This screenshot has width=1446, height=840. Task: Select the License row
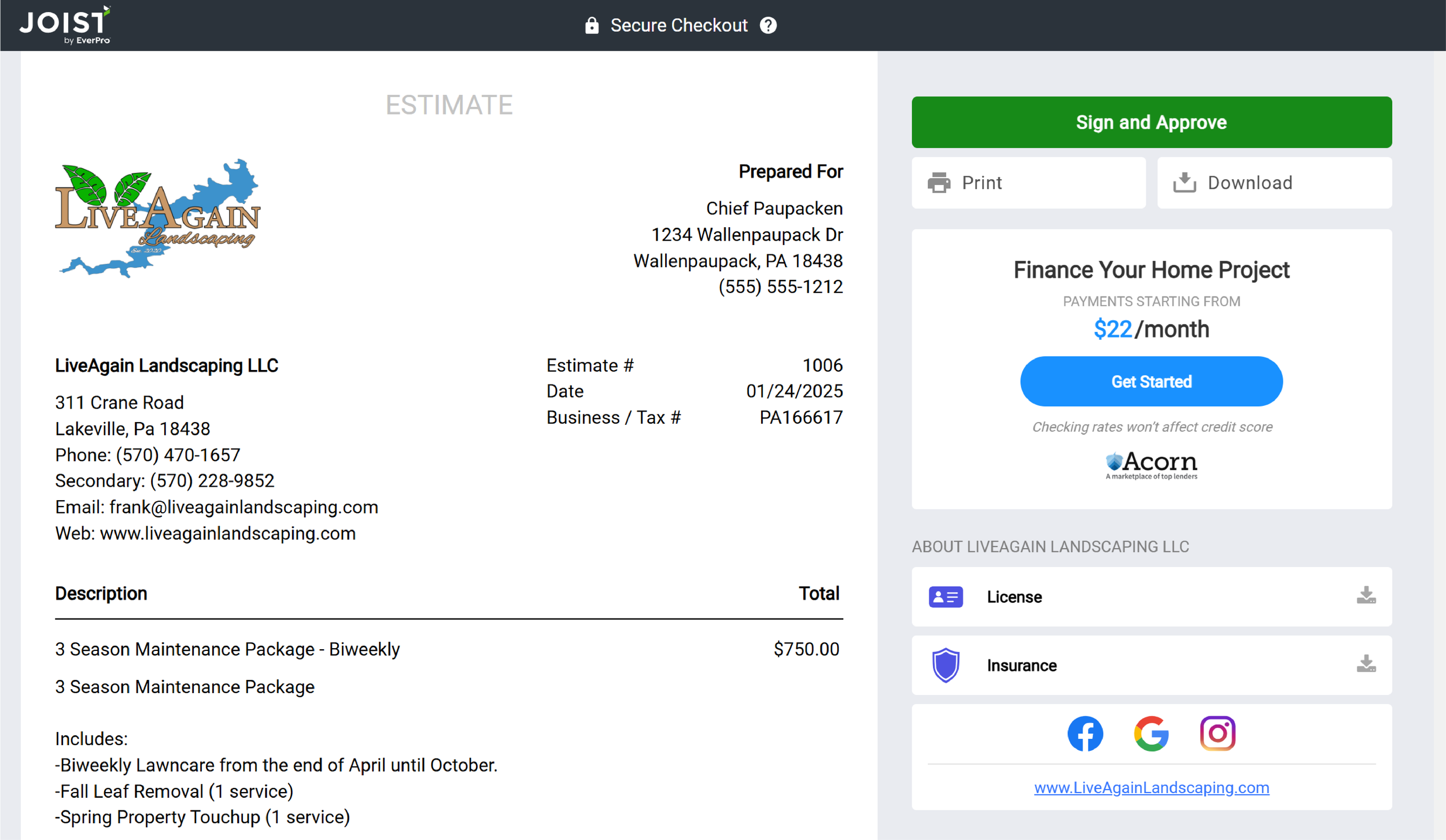[x=1151, y=597]
